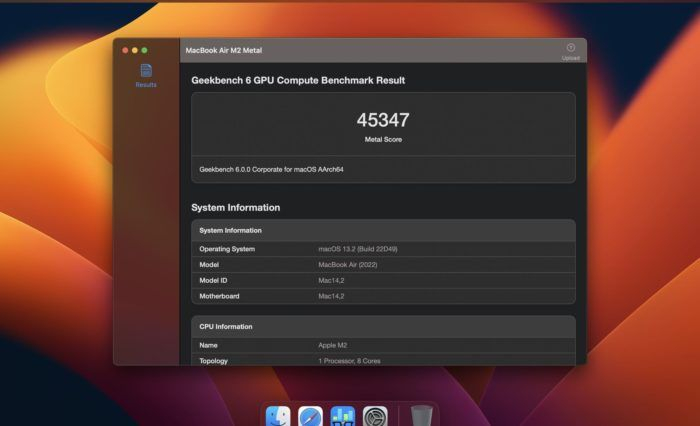700x426 pixels.
Task: Zoom the window with green button
Action: point(144,50)
